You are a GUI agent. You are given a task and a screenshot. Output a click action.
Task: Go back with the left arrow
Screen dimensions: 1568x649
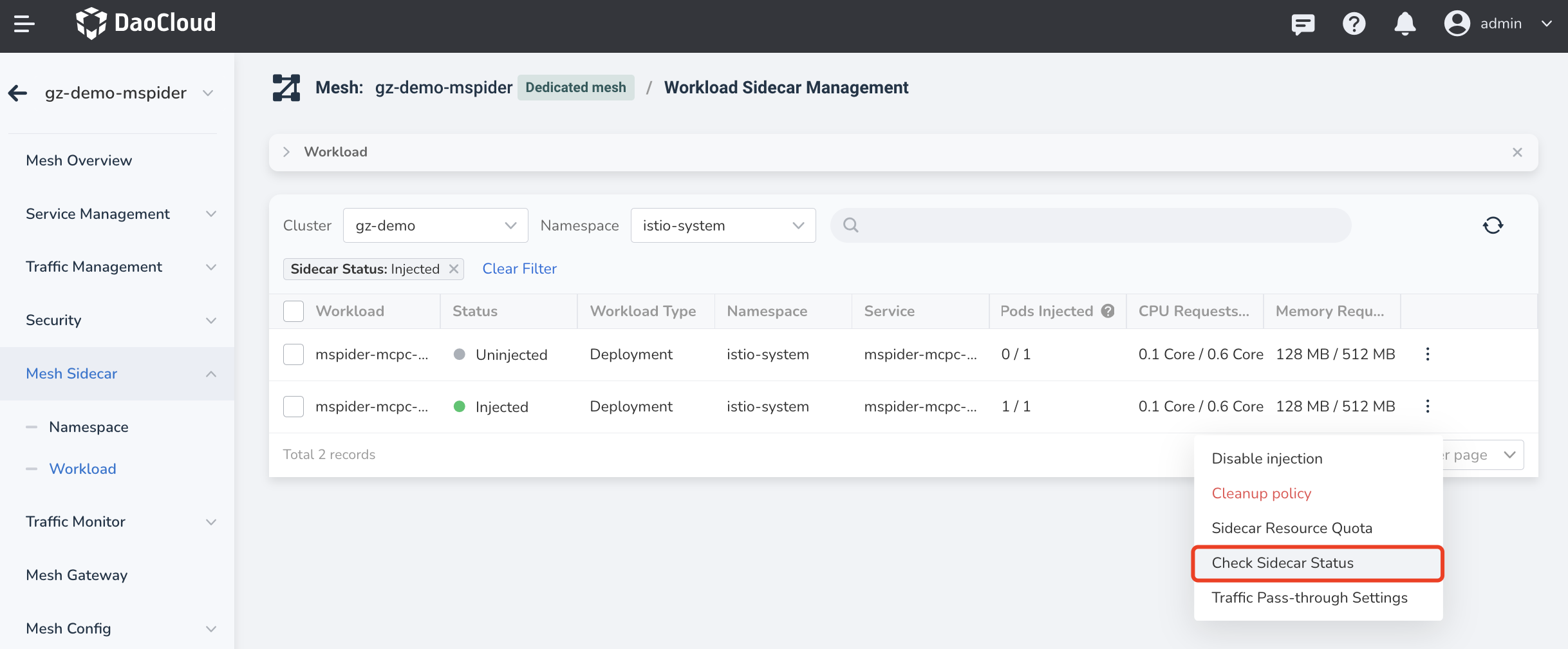18,93
